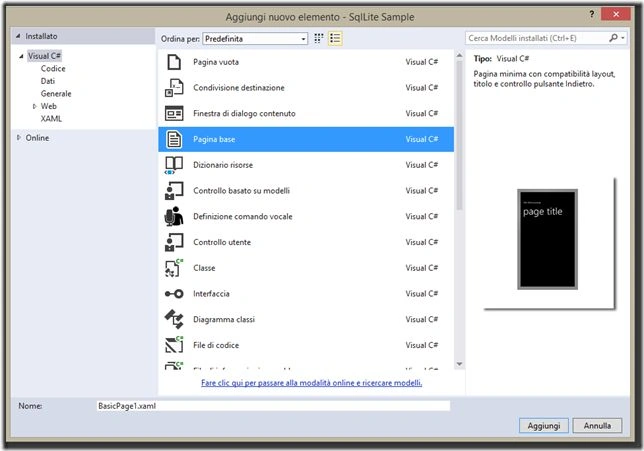Screen dimensions: 644x451
Task: Expand the Online tree node
Action: coord(19,138)
